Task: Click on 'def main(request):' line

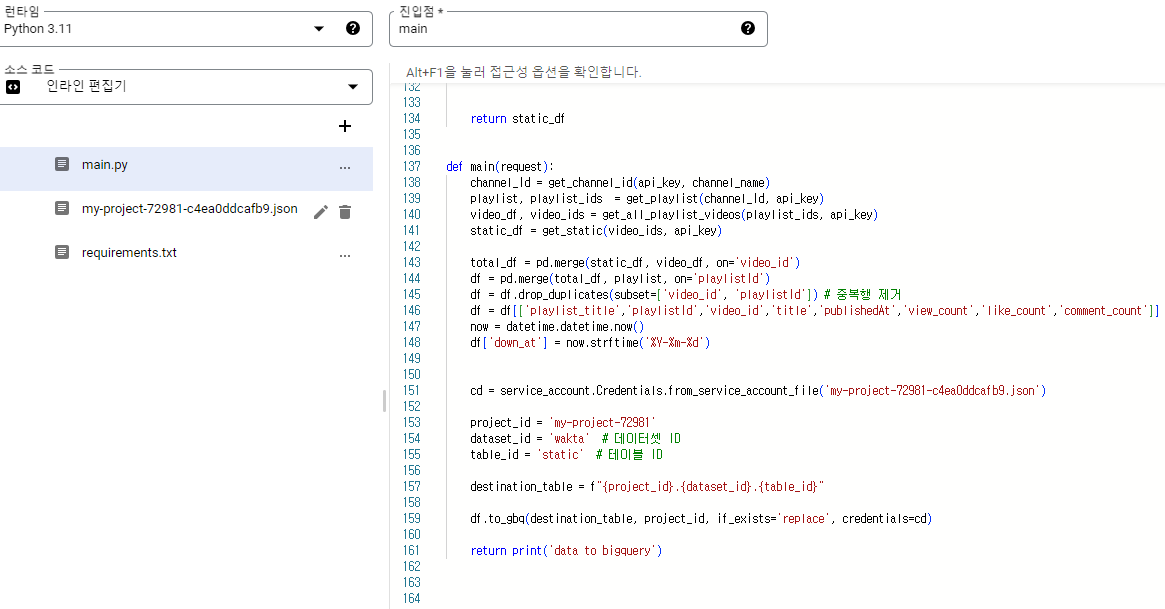Action: (500, 166)
